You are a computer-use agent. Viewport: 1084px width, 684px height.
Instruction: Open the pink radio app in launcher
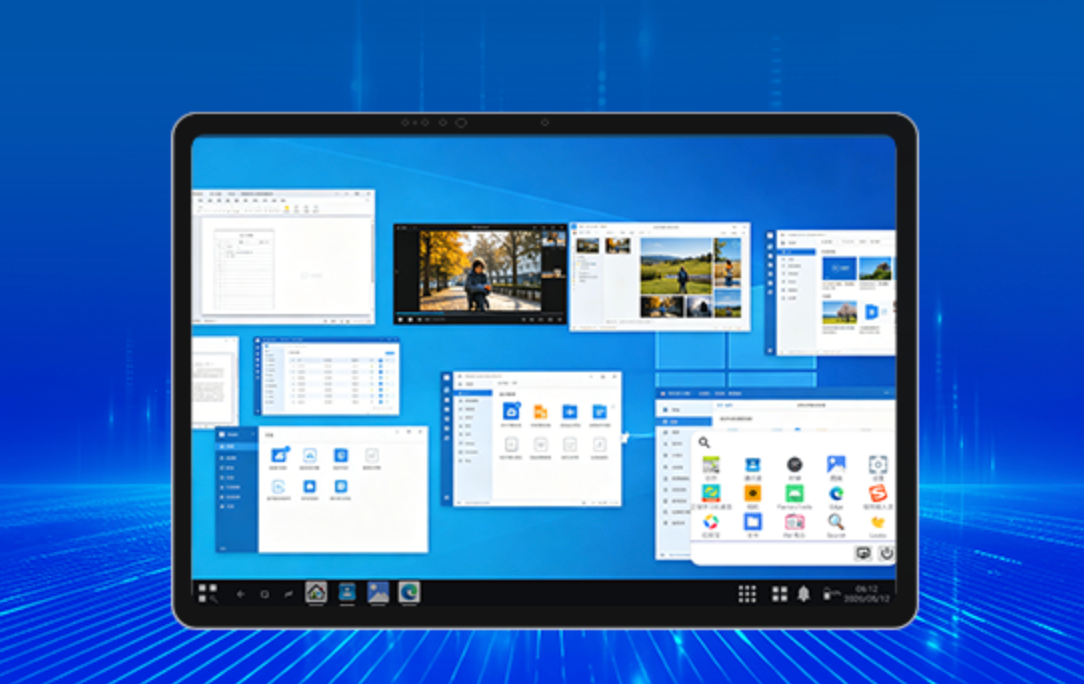(794, 522)
